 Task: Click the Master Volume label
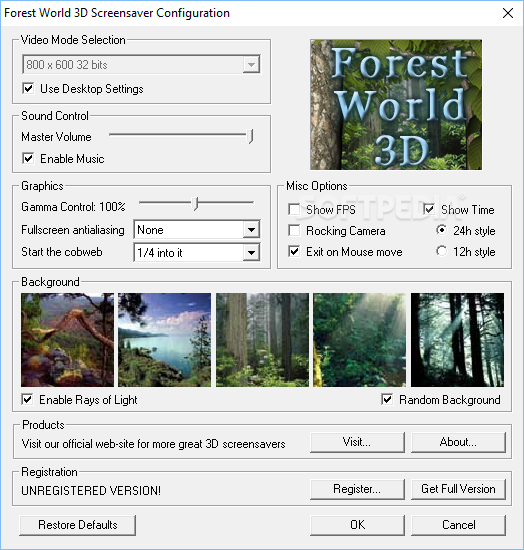56,137
